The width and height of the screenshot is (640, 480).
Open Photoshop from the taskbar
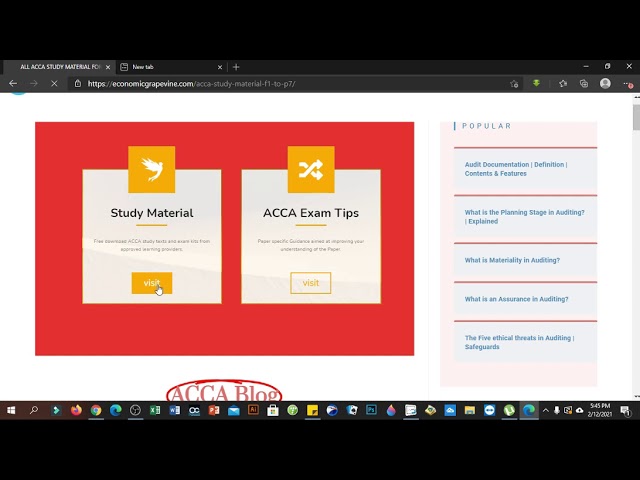371,410
